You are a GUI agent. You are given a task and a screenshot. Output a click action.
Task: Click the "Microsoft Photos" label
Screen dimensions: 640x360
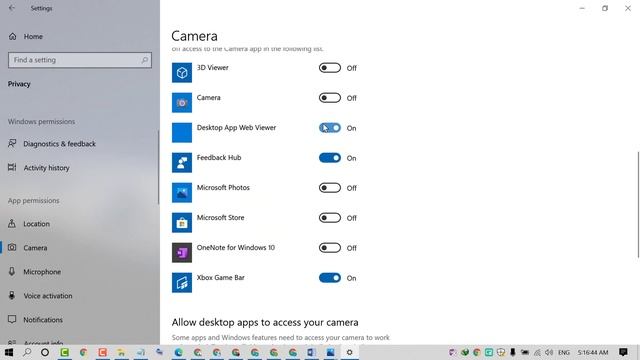point(223,187)
